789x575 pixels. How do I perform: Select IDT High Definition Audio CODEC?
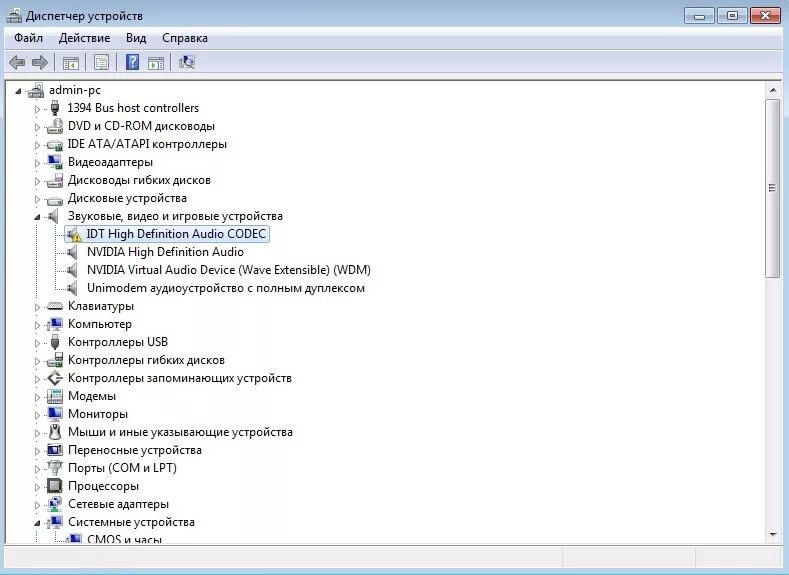coord(176,234)
